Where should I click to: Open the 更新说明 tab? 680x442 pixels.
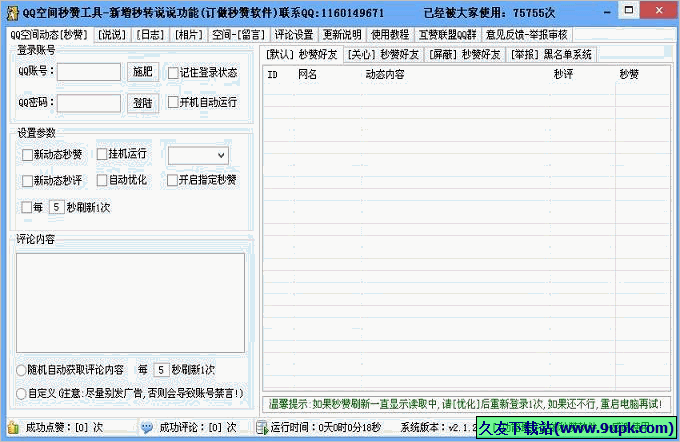point(342,35)
